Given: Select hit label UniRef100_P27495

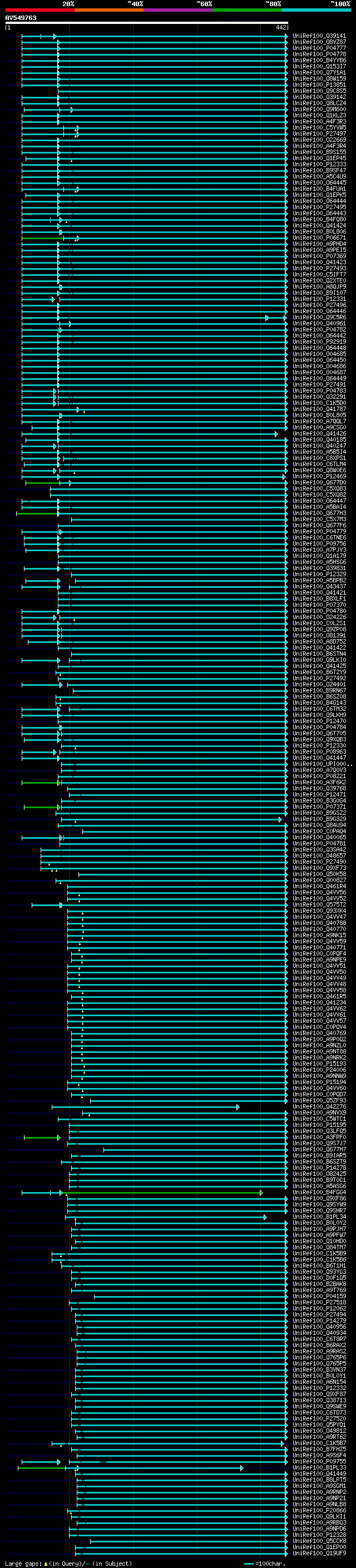Looking at the screenshot, I should 319,207.
